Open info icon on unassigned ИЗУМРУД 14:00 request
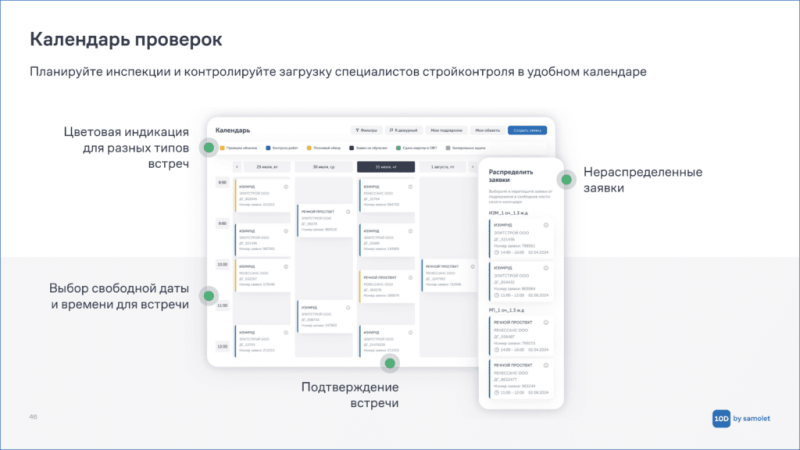The height and width of the screenshot is (450, 800). tap(545, 225)
